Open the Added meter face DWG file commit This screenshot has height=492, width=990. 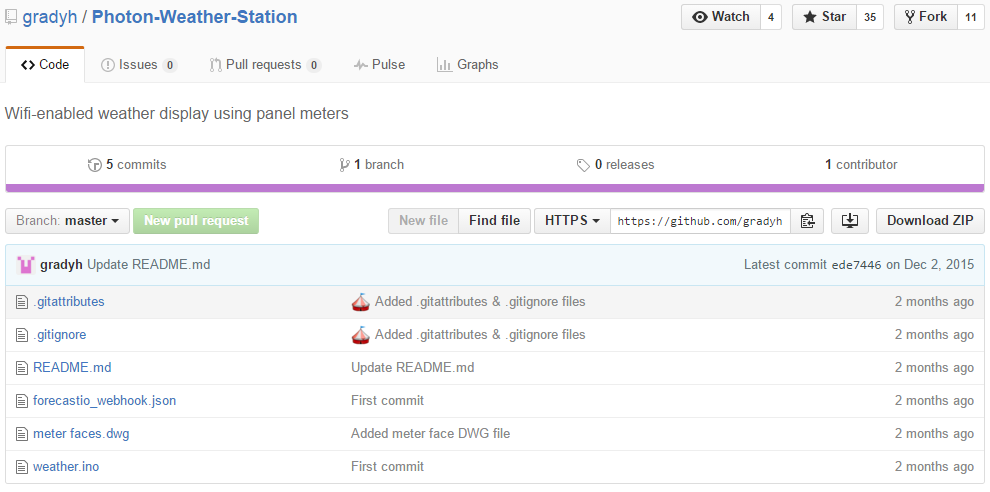(x=431, y=434)
